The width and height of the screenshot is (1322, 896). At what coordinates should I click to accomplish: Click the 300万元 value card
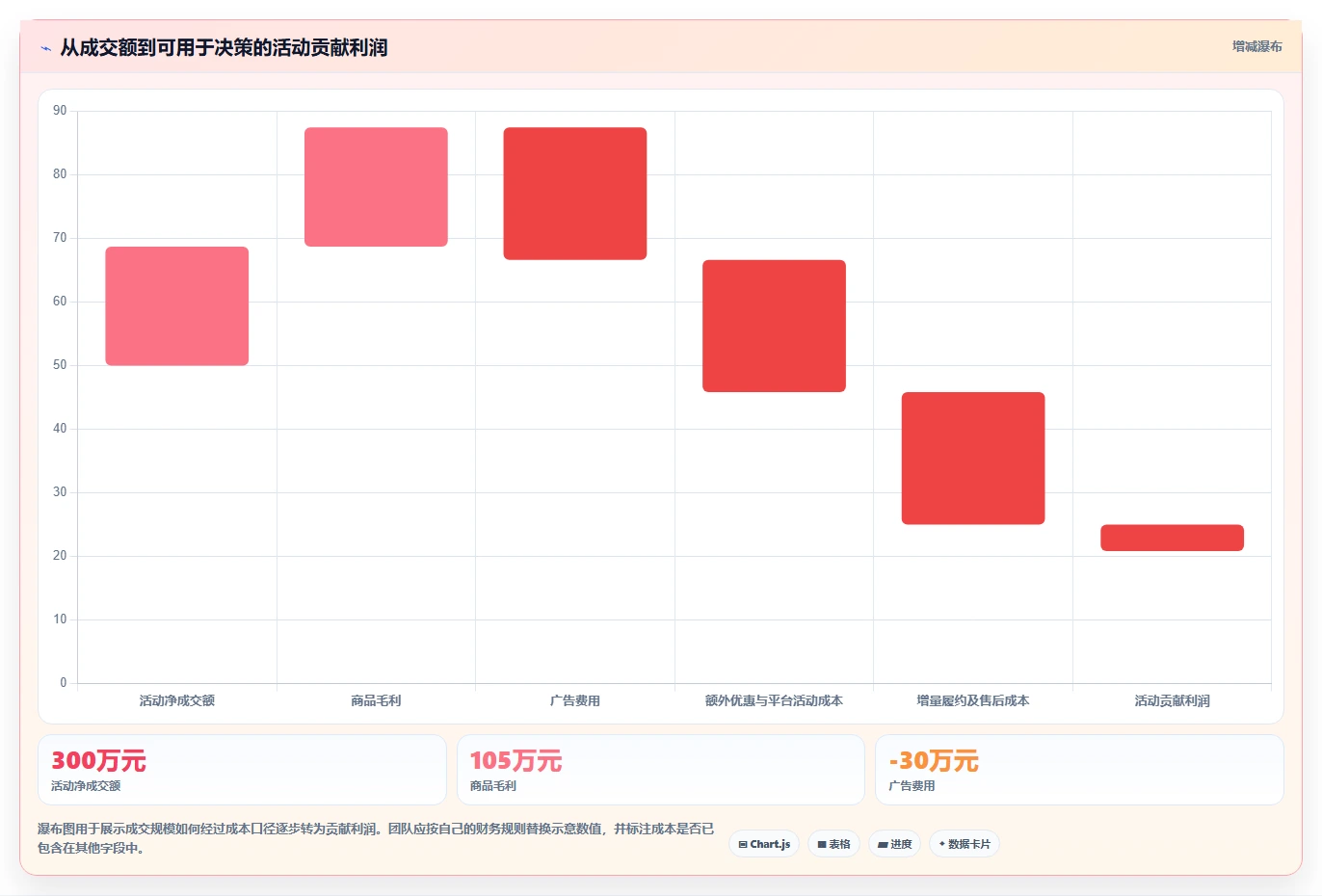(242, 770)
